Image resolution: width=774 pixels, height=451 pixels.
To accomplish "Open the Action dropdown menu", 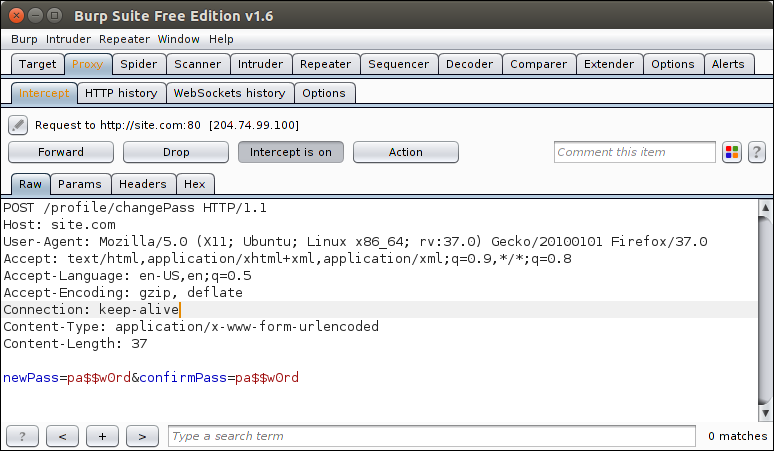I will [406, 152].
